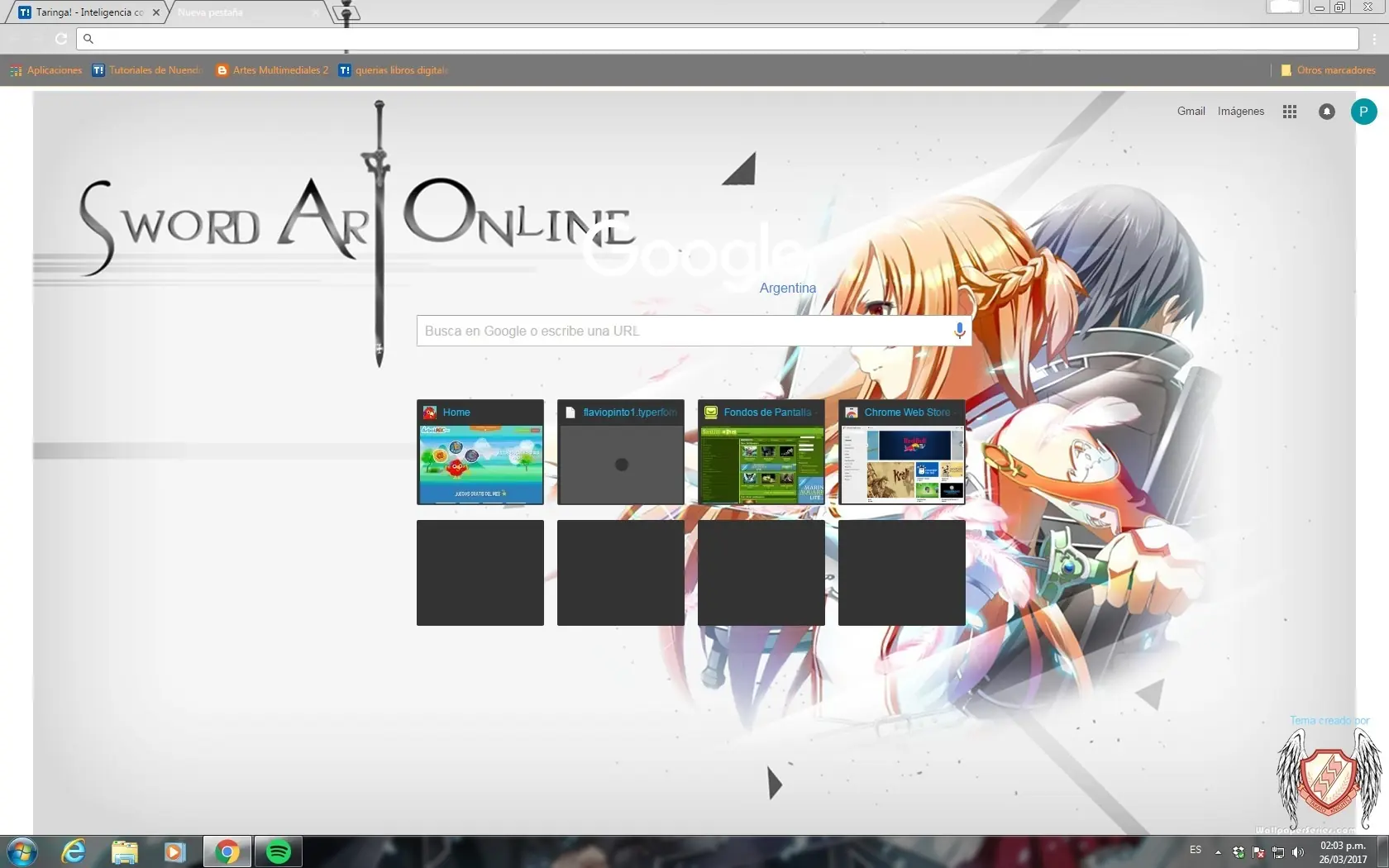This screenshot has height=868, width=1389.
Task: Open the Windows Start menu
Action: tap(22, 851)
